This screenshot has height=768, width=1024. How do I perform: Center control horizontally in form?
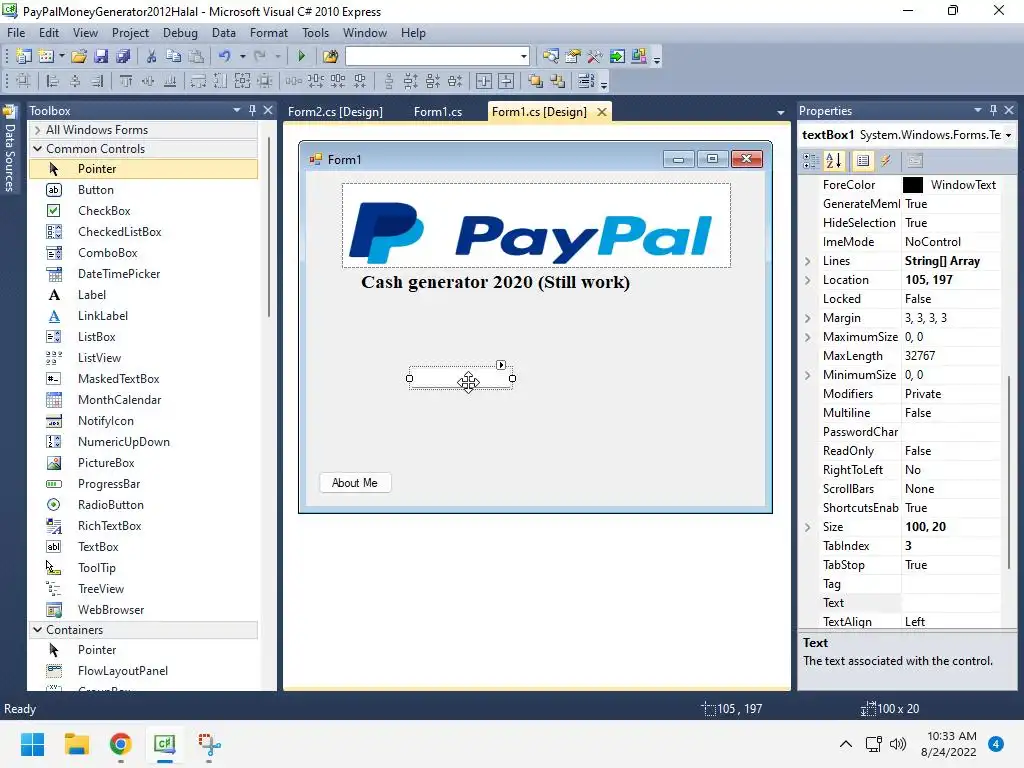484,81
